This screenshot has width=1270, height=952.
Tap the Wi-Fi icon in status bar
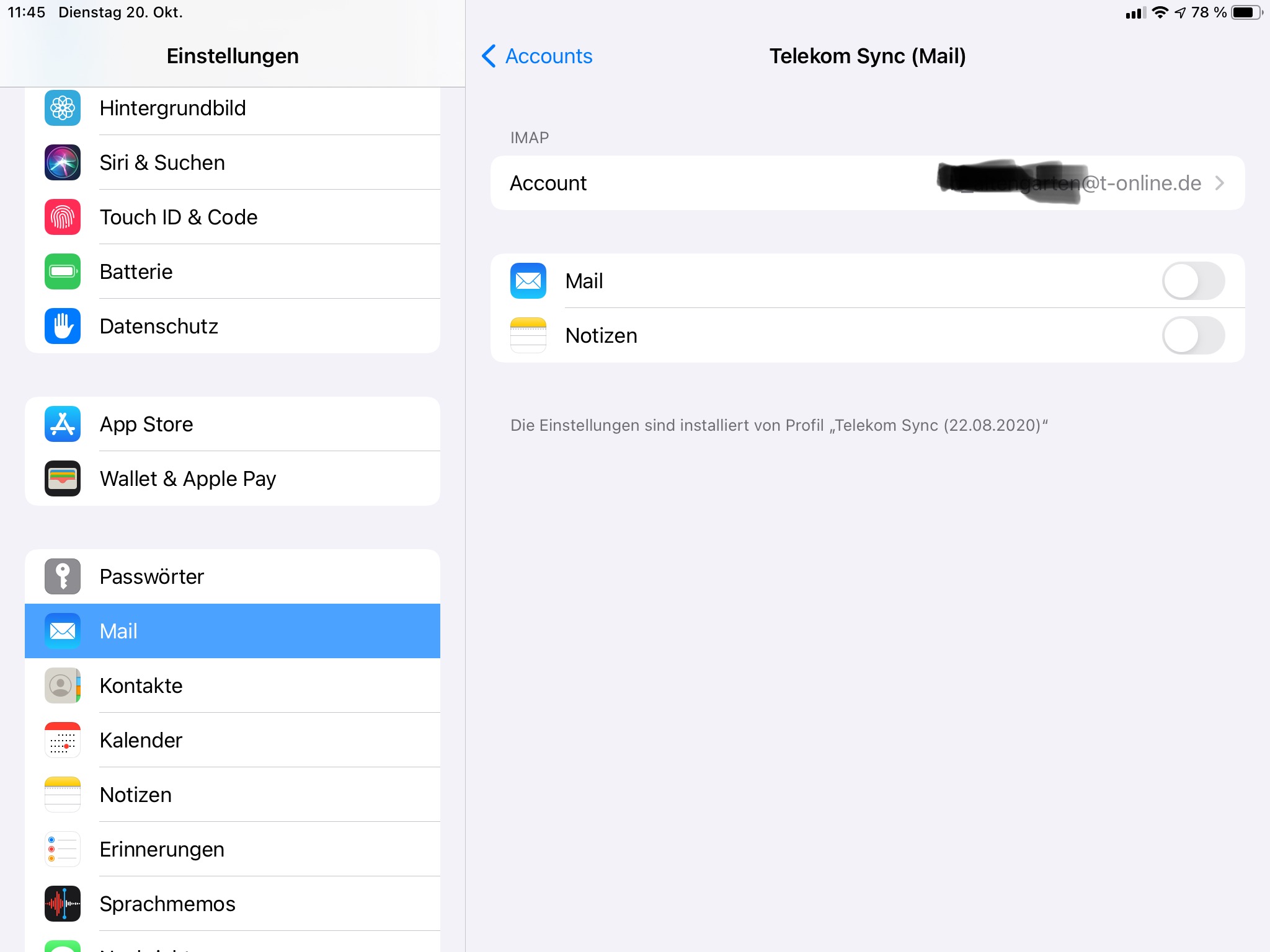click(1160, 12)
